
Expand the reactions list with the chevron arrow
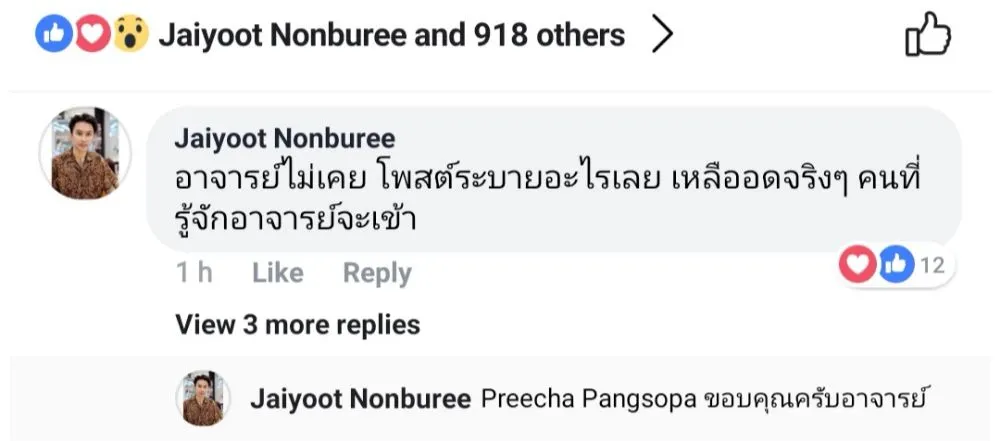[662, 36]
